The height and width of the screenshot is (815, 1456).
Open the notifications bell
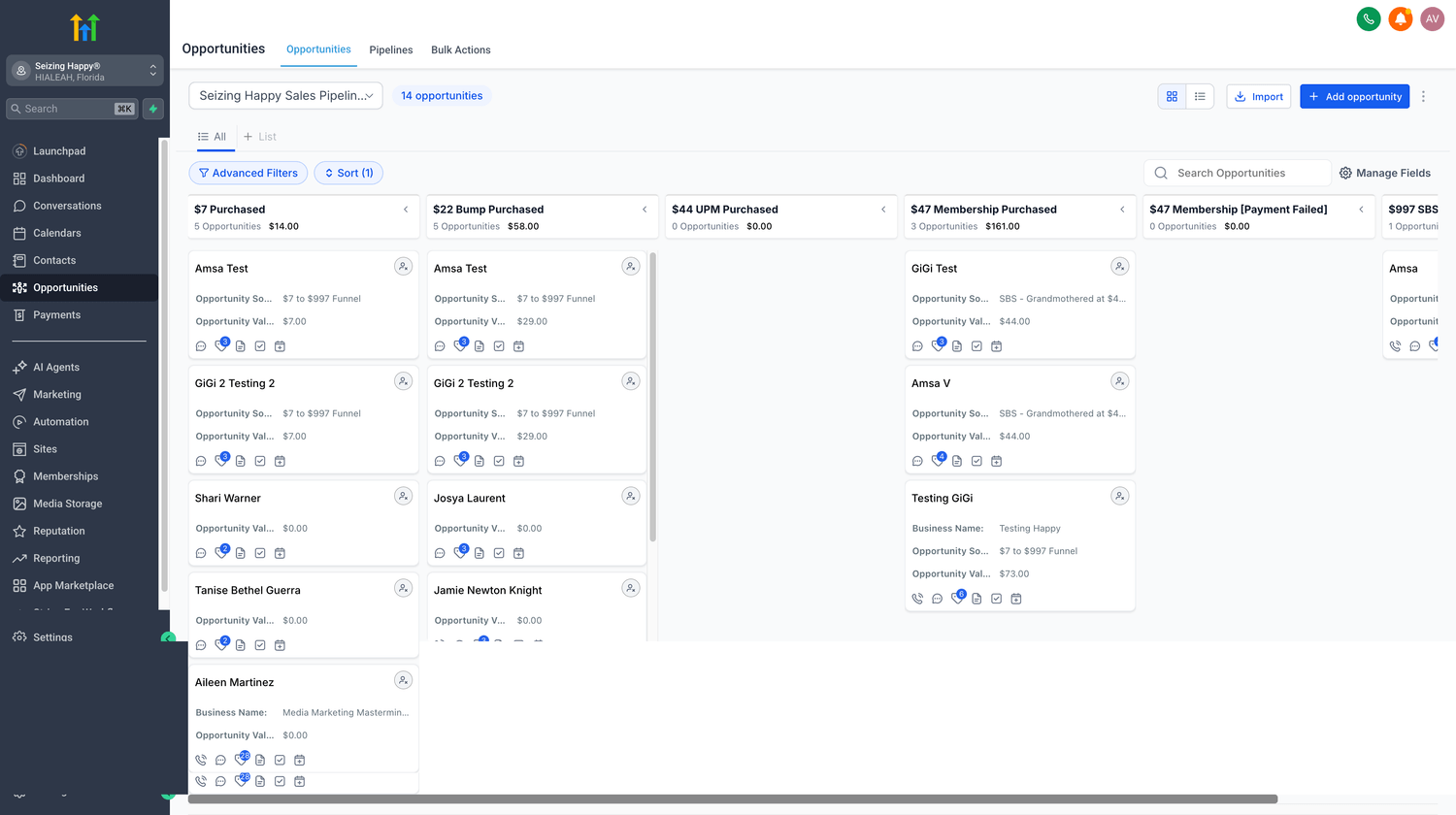tap(1400, 18)
